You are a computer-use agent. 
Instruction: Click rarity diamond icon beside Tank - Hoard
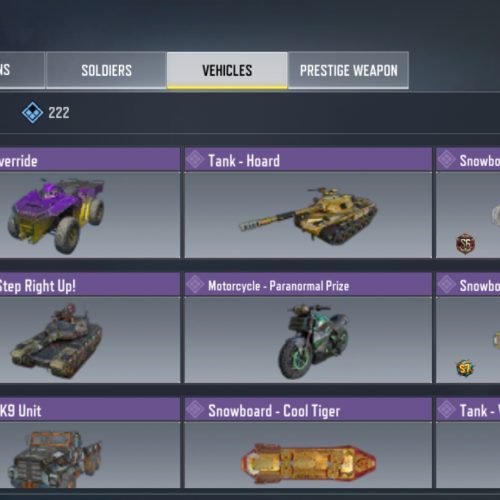click(195, 160)
